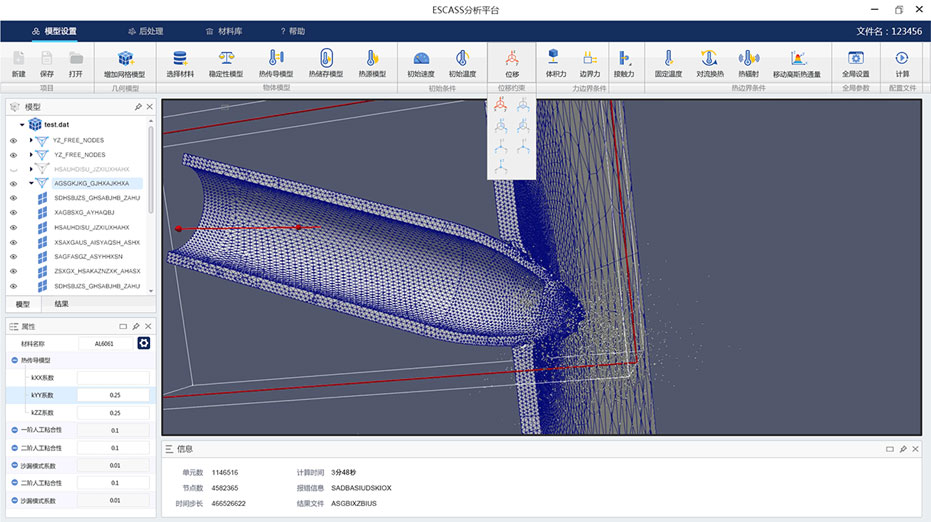
Task: Collapse the AGSGKJKG_GJHXAJKHXA tree node
Action: (31, 184)
